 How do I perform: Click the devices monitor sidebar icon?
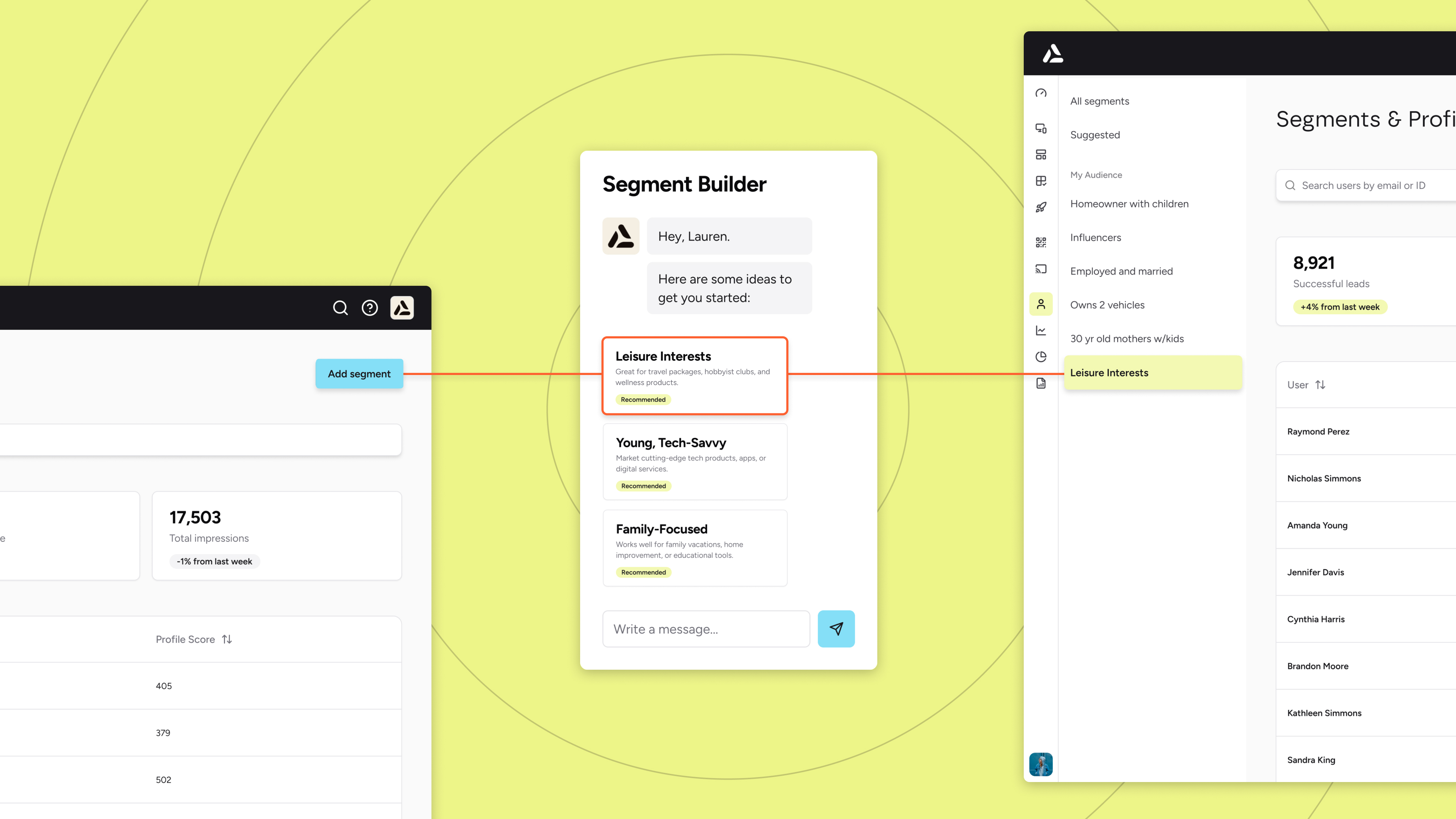1040,128
